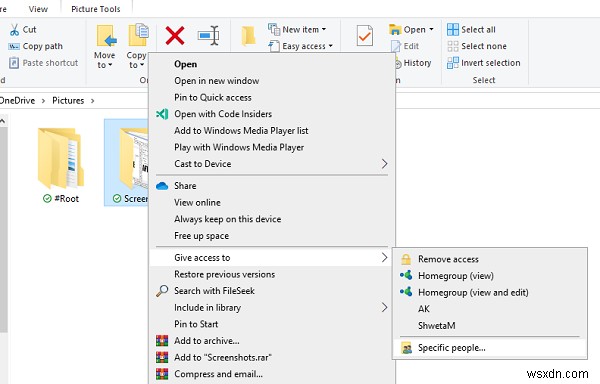Image resolution: width=600 pixels, height=384 pixels.
Task: Click Pictures in the address breadcrumb
Action: pyautogui.click(x=68, y=101)
